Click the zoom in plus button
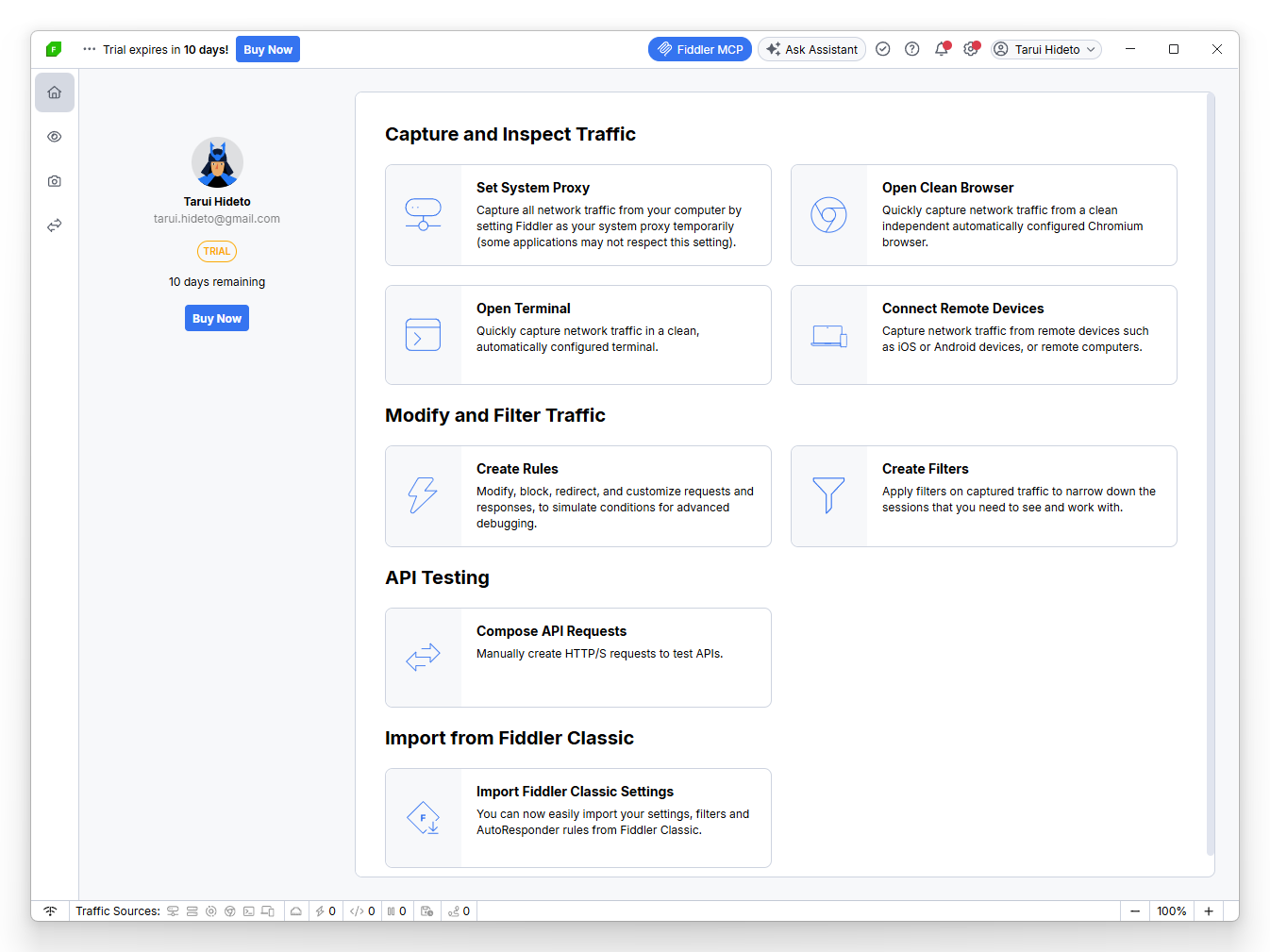Screen dimensions: 1270x952 (x=1209, y=911)
